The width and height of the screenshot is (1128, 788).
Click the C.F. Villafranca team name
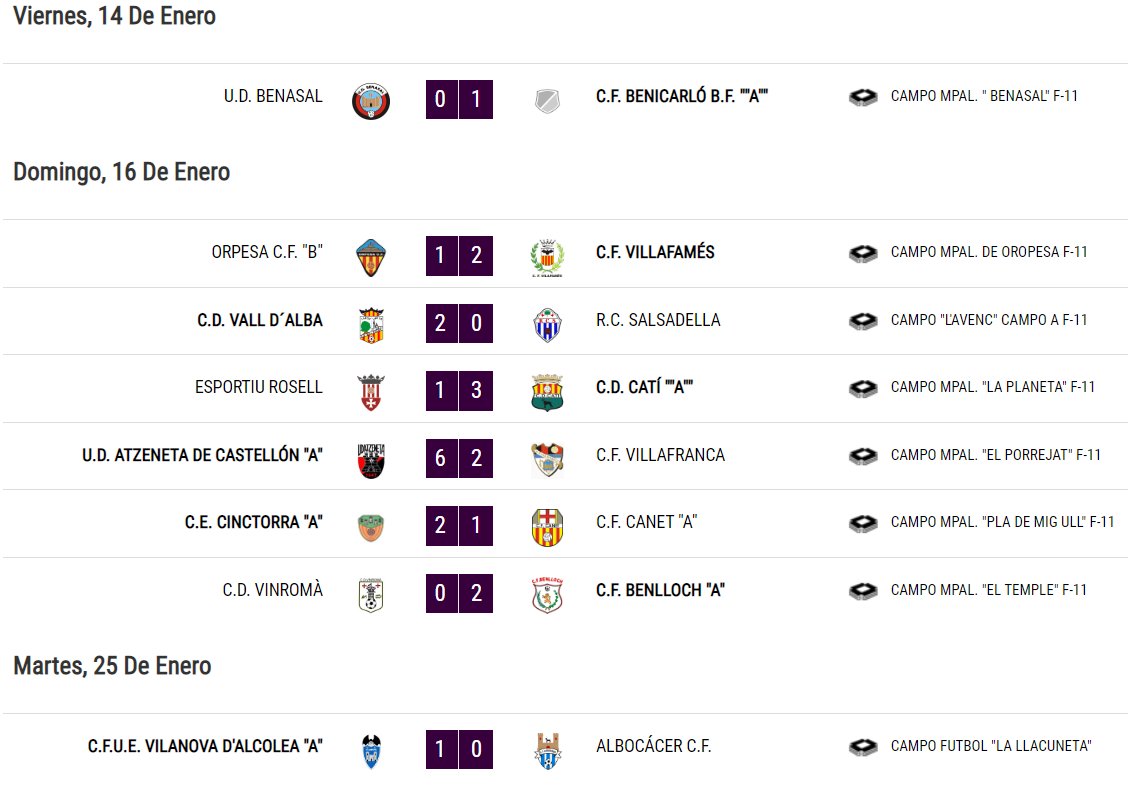[x=660, y=455]
